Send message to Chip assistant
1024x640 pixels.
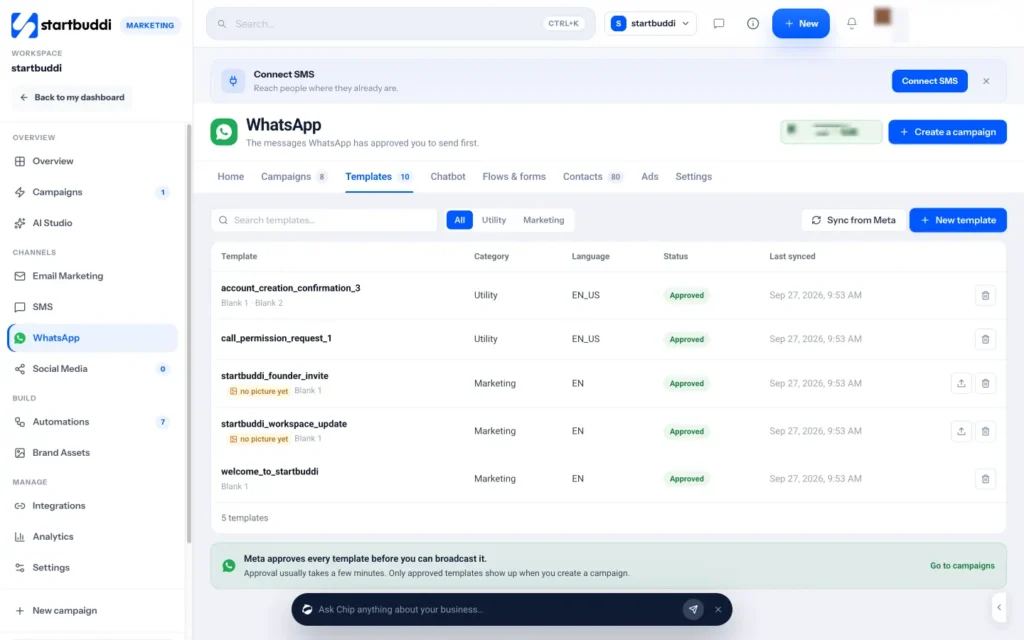[693, 609]
